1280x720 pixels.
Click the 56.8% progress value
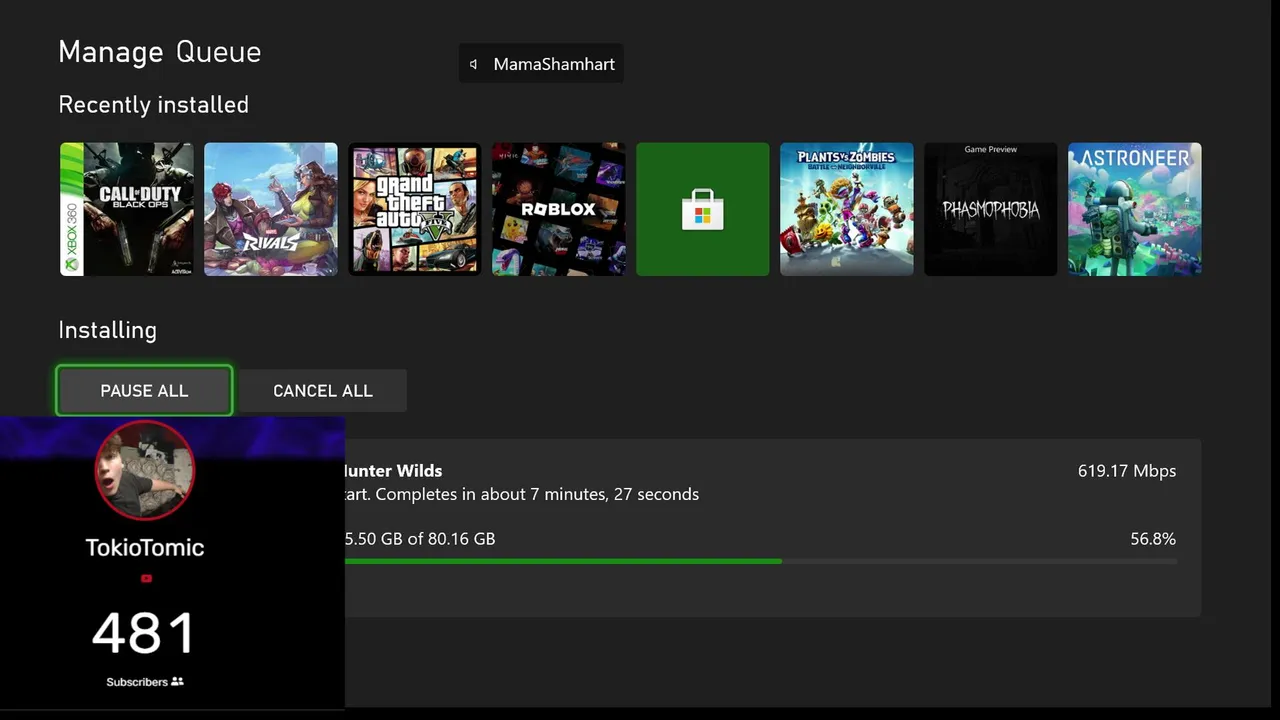pyautogui.click(x=1153, y=539)
